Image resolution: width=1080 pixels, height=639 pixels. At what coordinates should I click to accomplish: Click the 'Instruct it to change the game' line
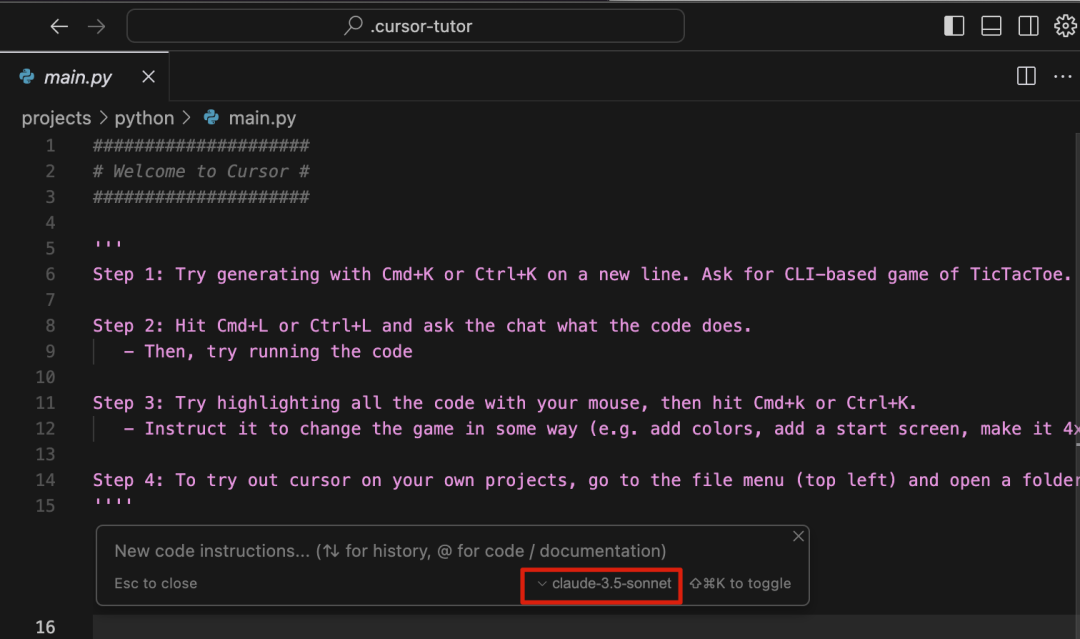pyautogui.click(x=601, y=428)
